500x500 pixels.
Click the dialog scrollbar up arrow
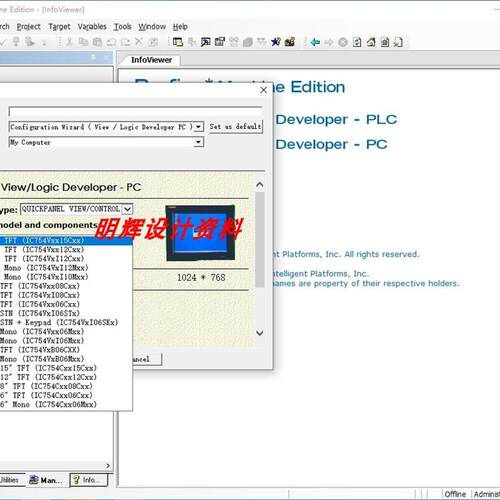coord(260,184)
